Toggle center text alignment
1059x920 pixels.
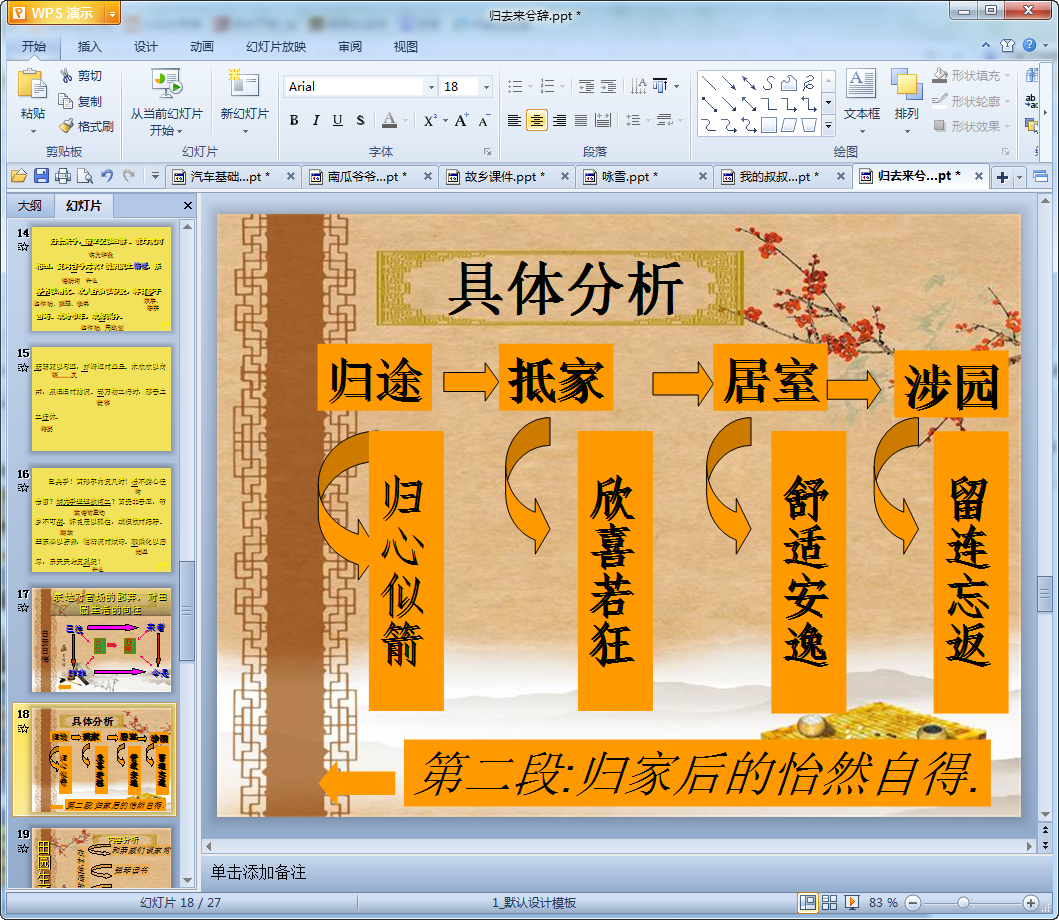536,120
